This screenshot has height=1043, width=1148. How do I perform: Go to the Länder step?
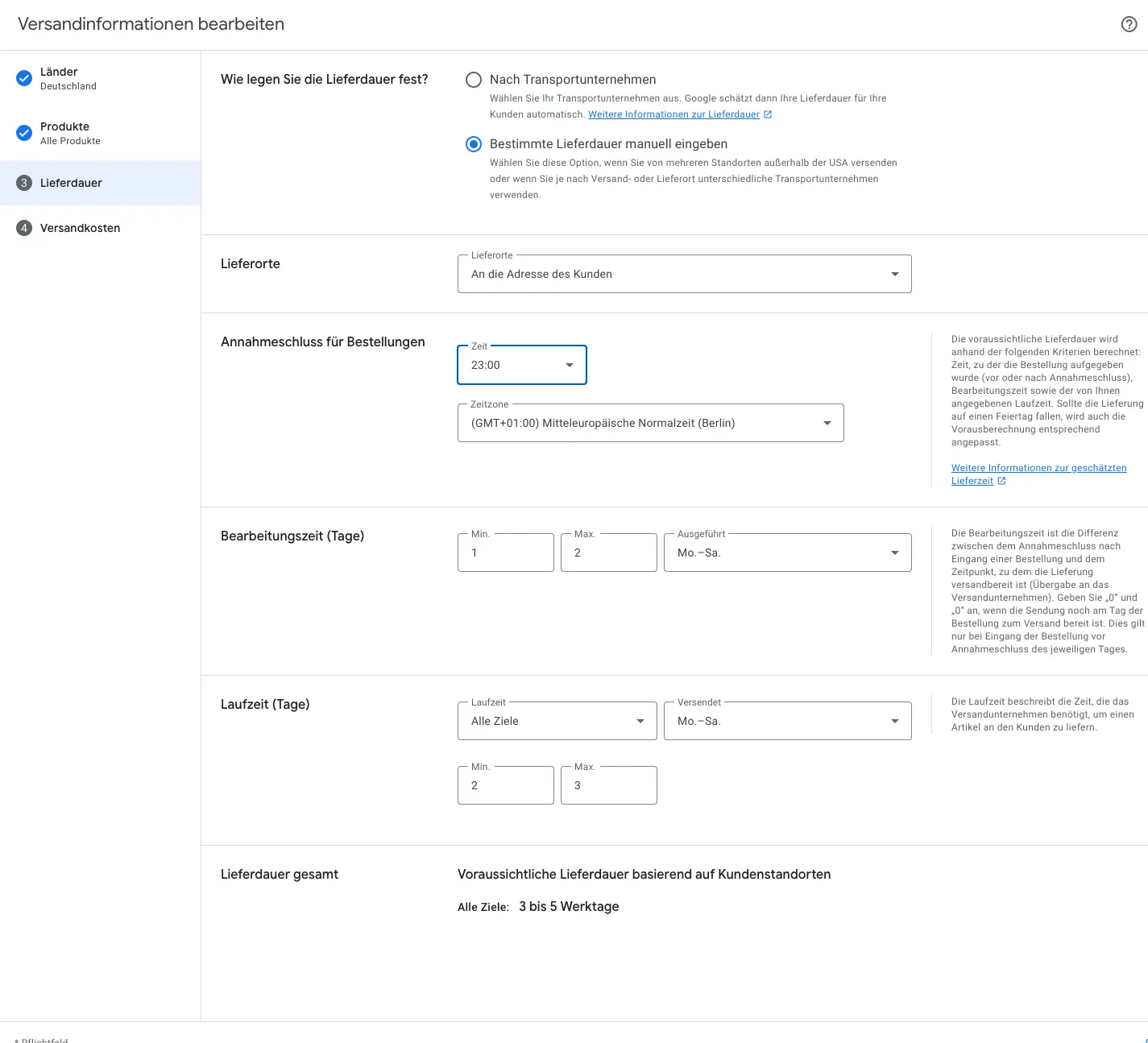[100, 78]
